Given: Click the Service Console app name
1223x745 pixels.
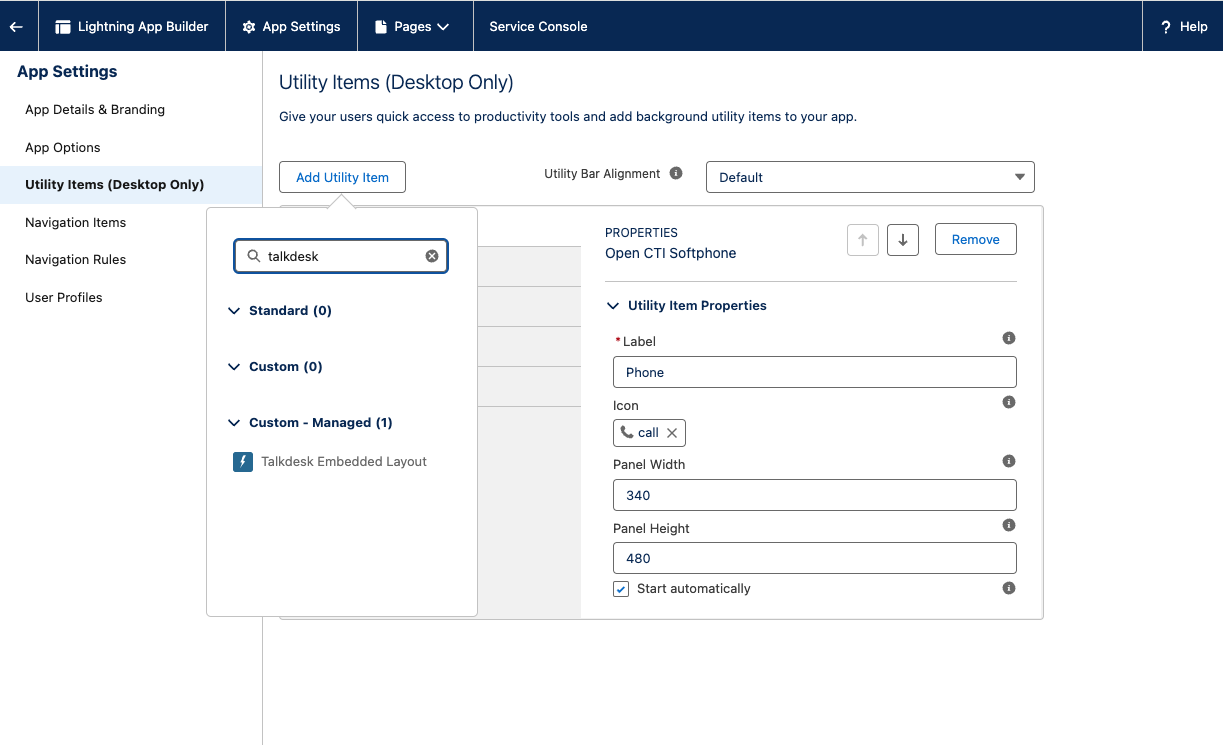Looking at the screenshot, I should 538,27.
